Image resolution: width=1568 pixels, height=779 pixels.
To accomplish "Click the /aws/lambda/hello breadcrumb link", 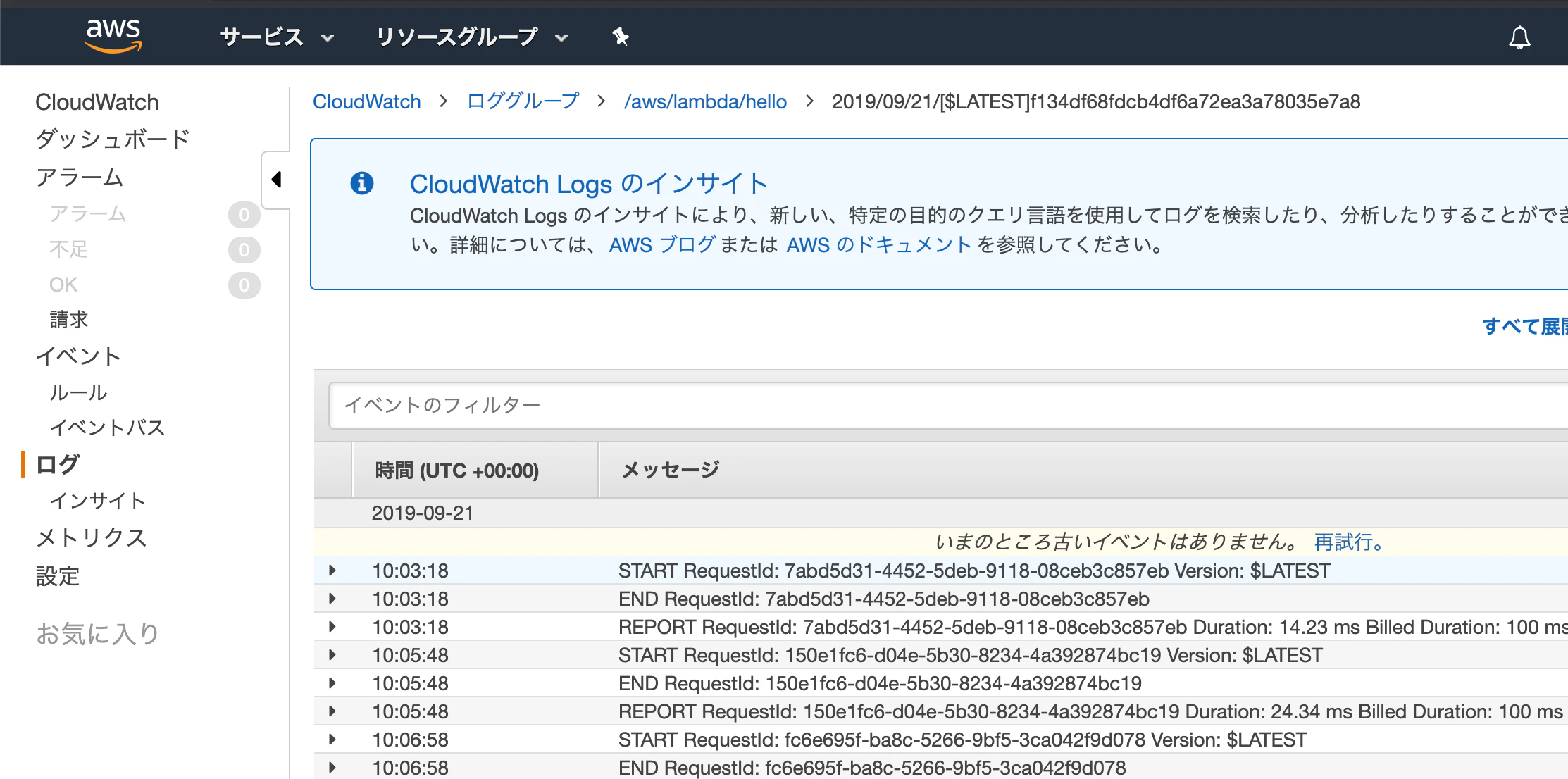I will 705,101.
